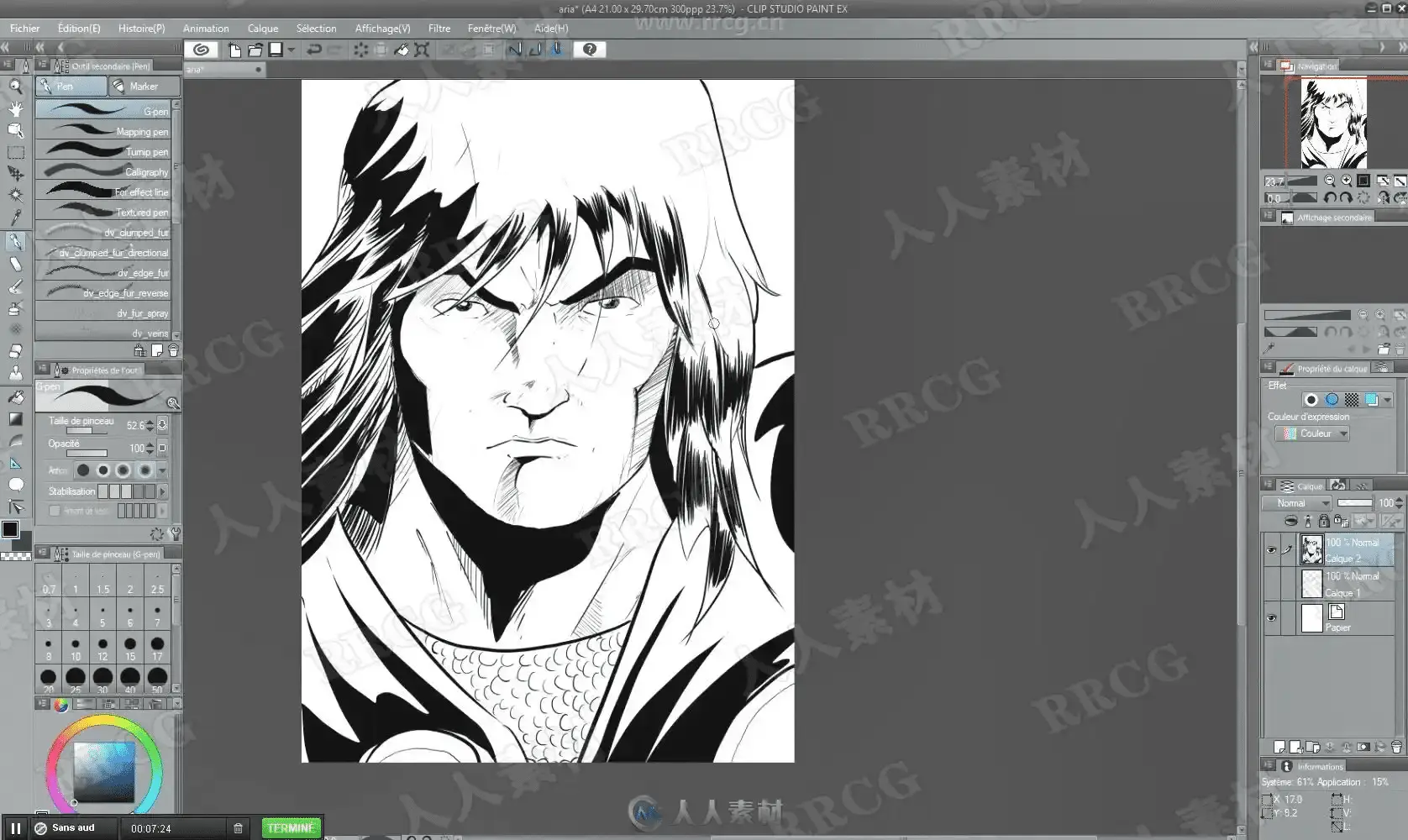The image size is (1408, 840).
Task: Click zoom in on Navigation panel
Action: tap(1347, 181)
